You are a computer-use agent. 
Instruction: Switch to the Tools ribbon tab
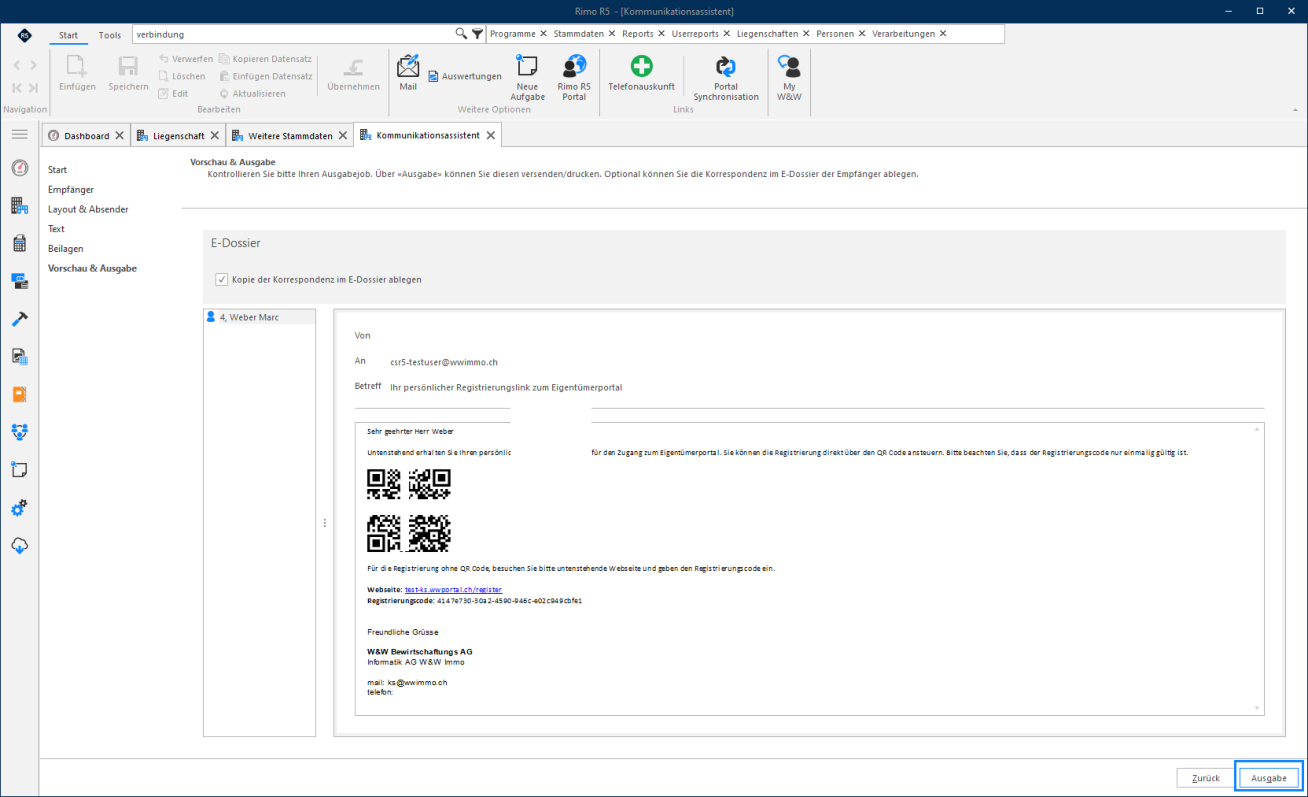[110, 35]
